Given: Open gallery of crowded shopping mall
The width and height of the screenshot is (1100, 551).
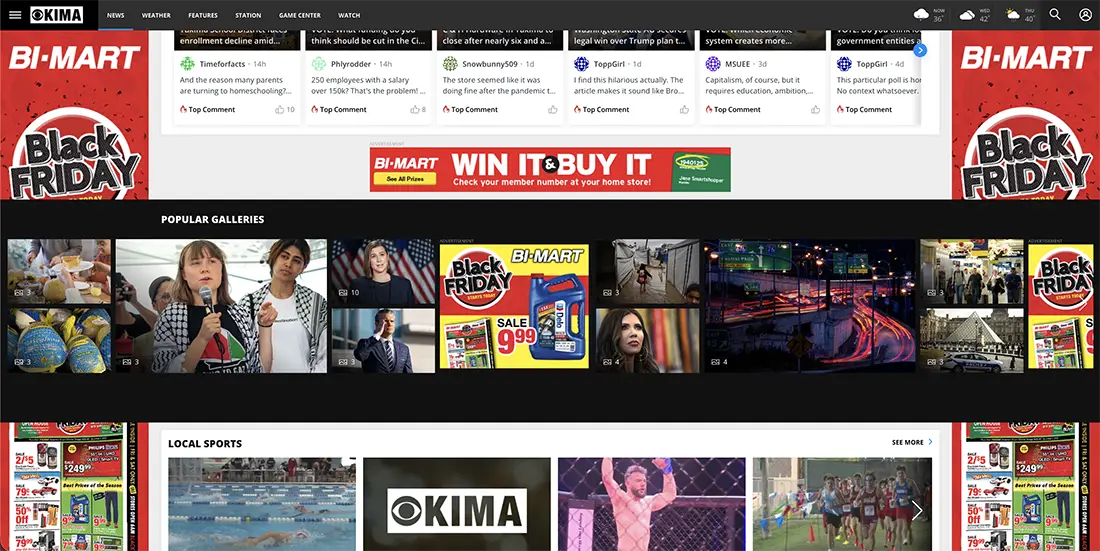Looking at the screenshot, I should pyautogui.click(x=972, y=272).
